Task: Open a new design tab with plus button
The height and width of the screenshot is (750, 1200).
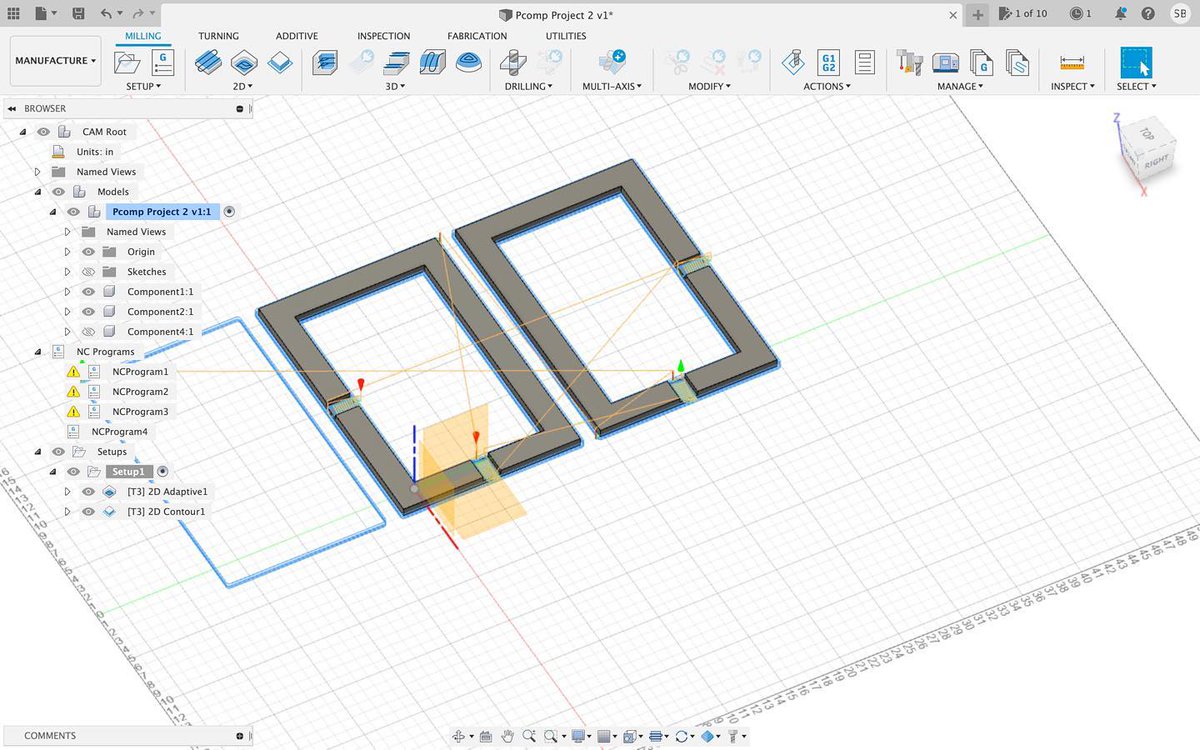Action: (977, 14)
